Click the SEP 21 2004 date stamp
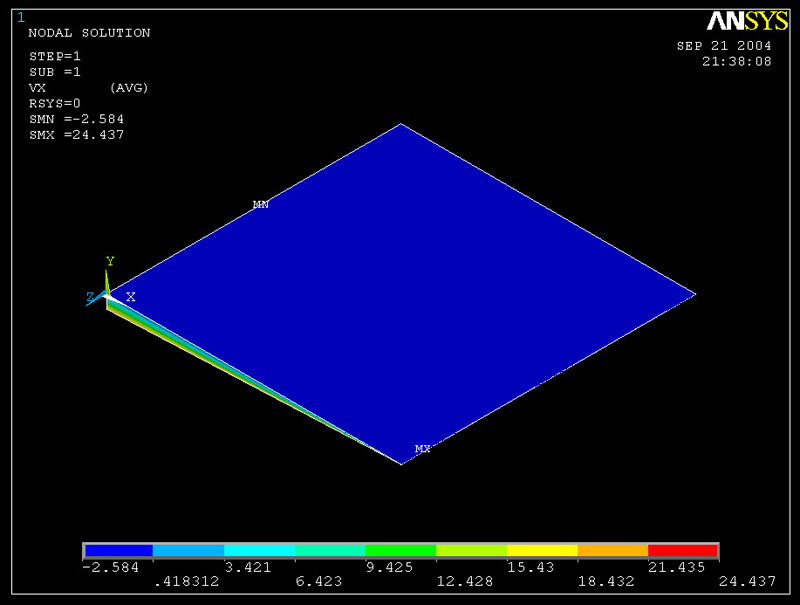The width and height of the screenshot is (800, 605). point(724,46)
